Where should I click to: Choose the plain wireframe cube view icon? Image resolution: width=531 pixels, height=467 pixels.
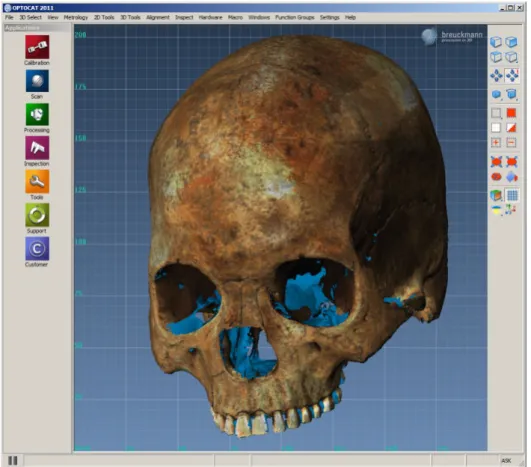496,57
